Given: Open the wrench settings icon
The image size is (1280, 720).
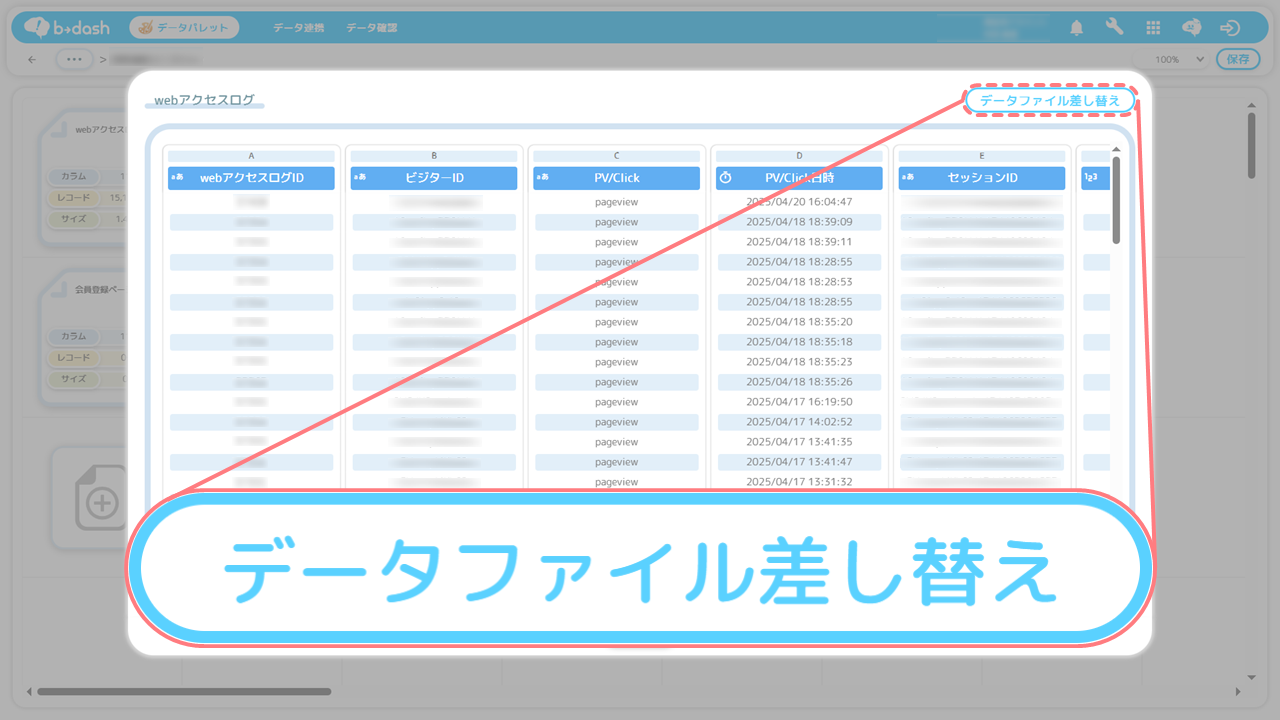Looking at the screenshot, I should click(1115, 28).
